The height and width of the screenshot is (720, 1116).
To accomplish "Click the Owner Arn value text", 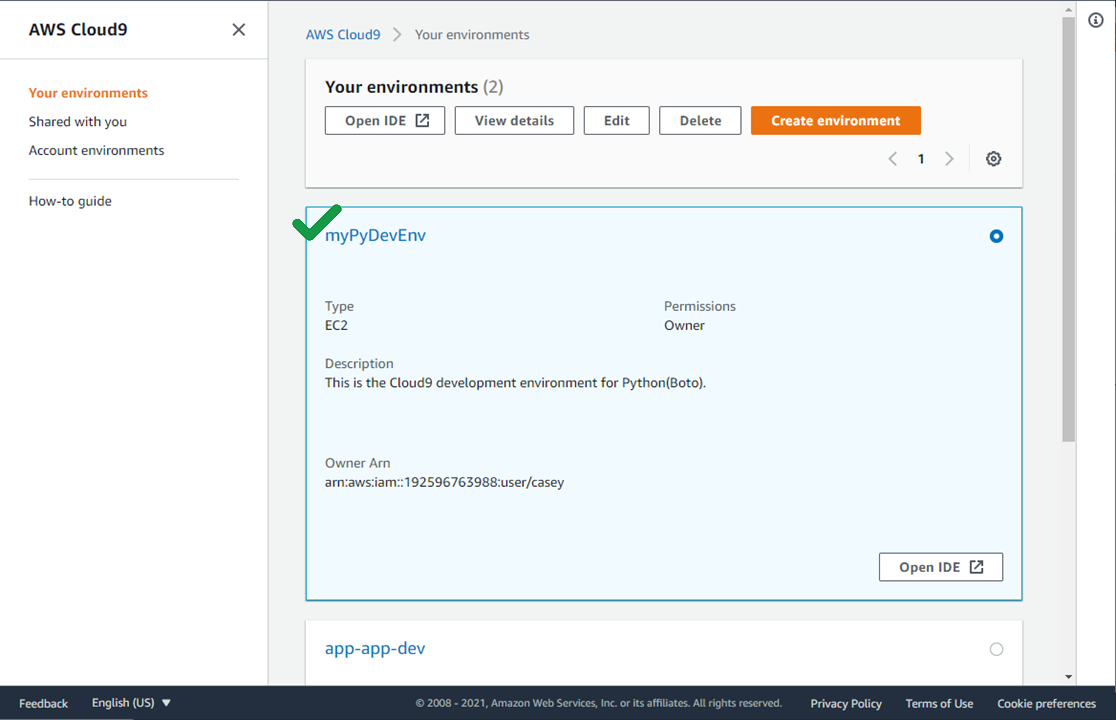I will (x=444, y=482).
